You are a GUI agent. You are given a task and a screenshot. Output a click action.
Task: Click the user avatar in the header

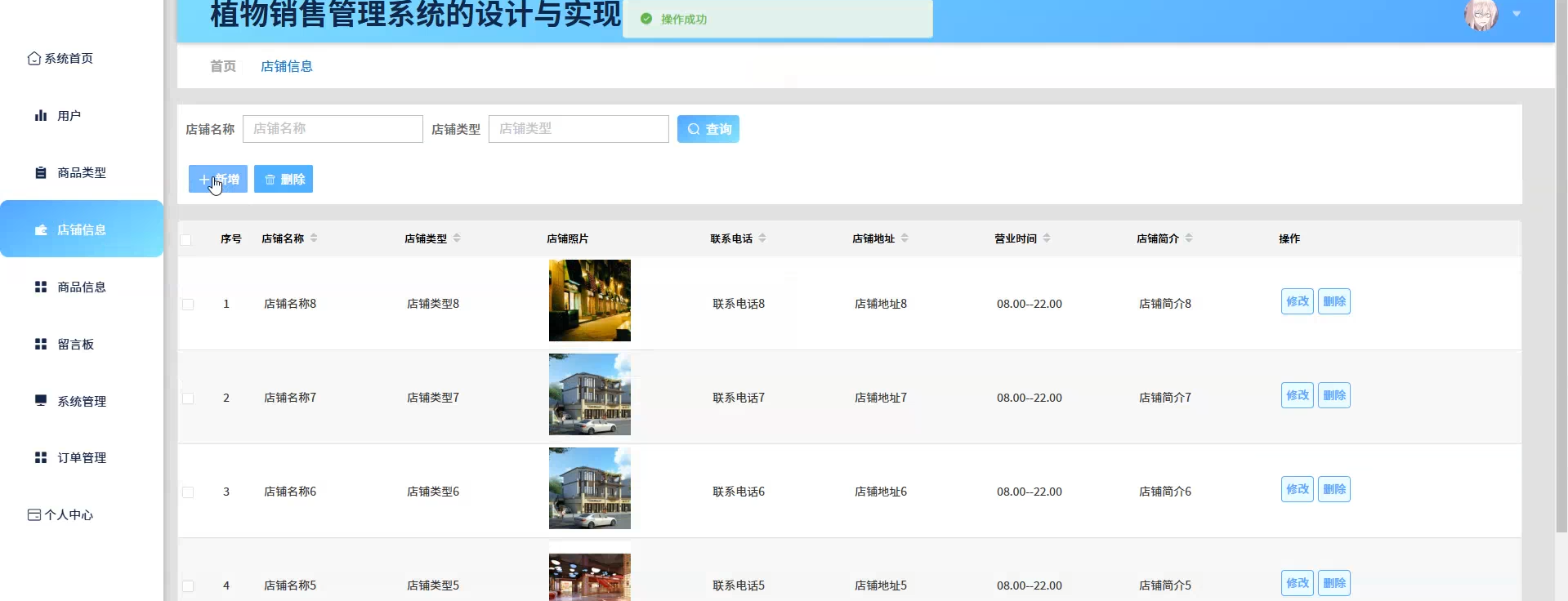pyautogui.click(x=1481, y=15)
